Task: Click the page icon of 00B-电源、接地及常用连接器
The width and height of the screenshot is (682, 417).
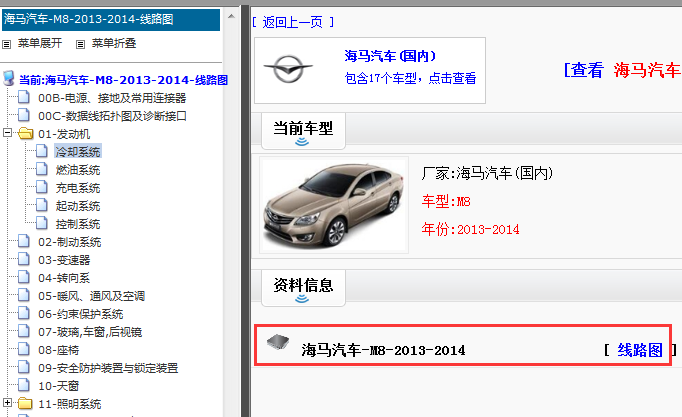Action: [x=24, y=97]
